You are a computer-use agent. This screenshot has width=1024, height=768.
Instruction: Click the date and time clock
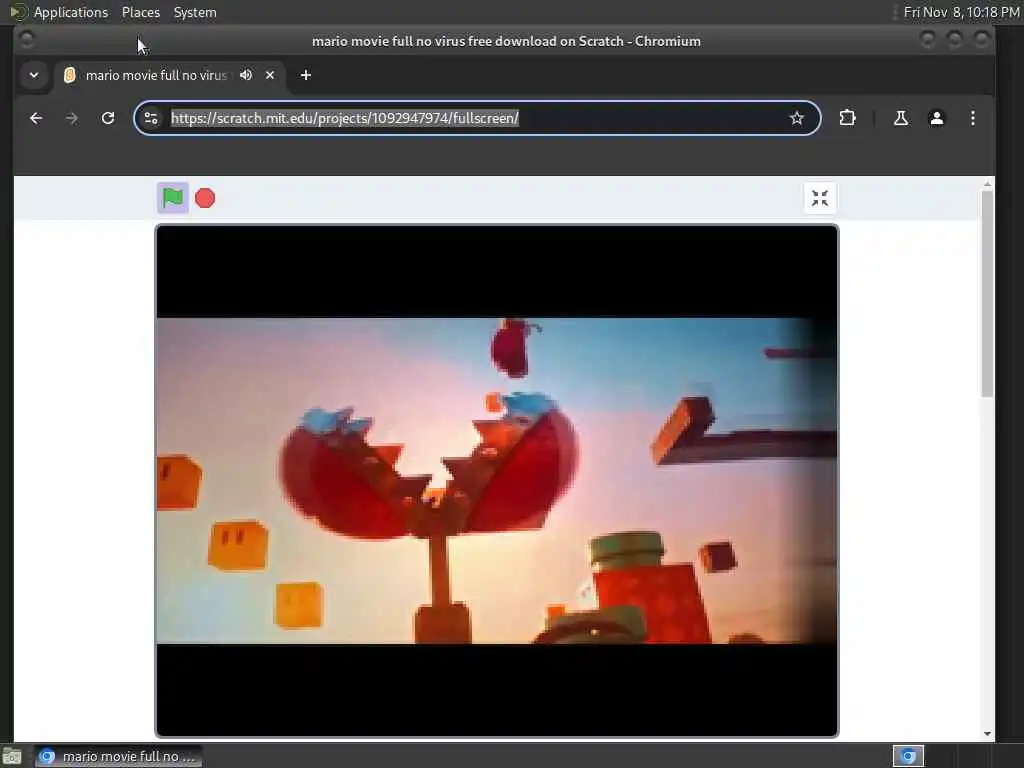coord(961,12)
